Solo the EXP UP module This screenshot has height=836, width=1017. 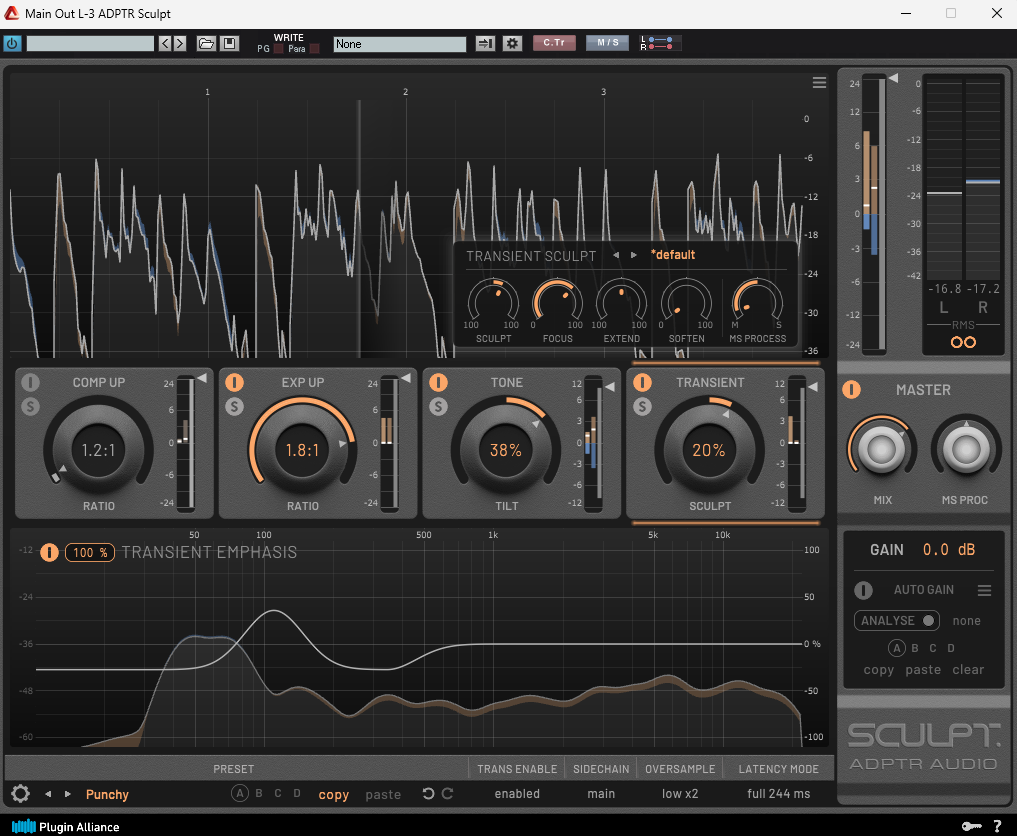(234, 407)
